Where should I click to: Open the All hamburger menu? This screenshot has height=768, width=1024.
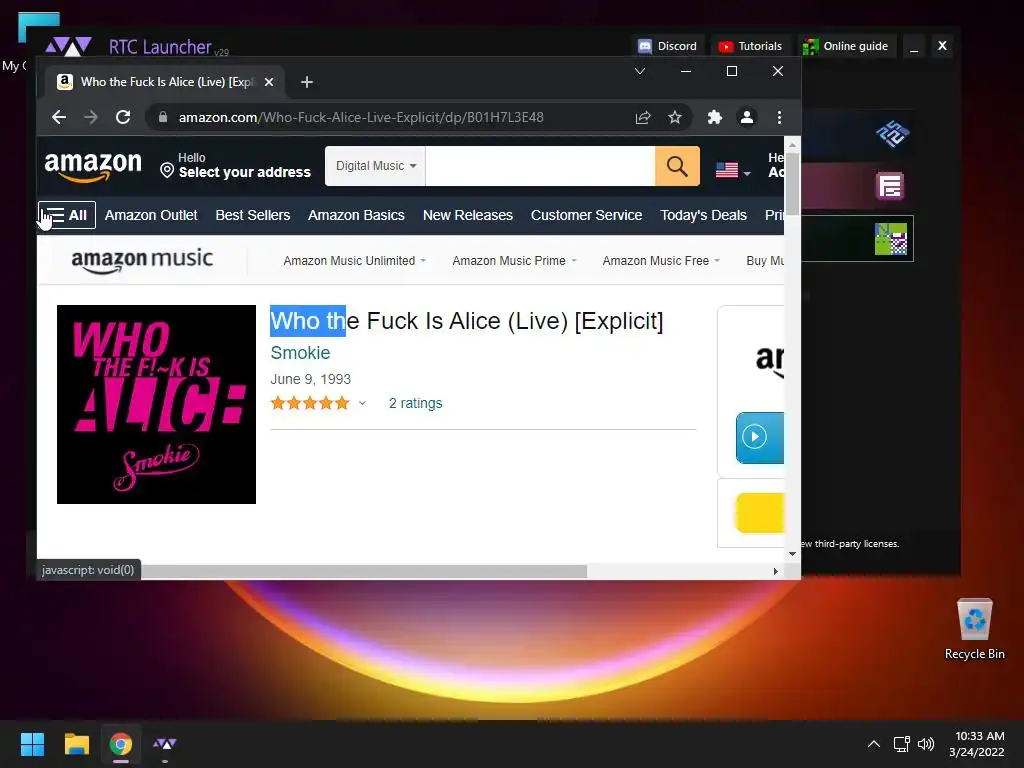coord(67,215)
